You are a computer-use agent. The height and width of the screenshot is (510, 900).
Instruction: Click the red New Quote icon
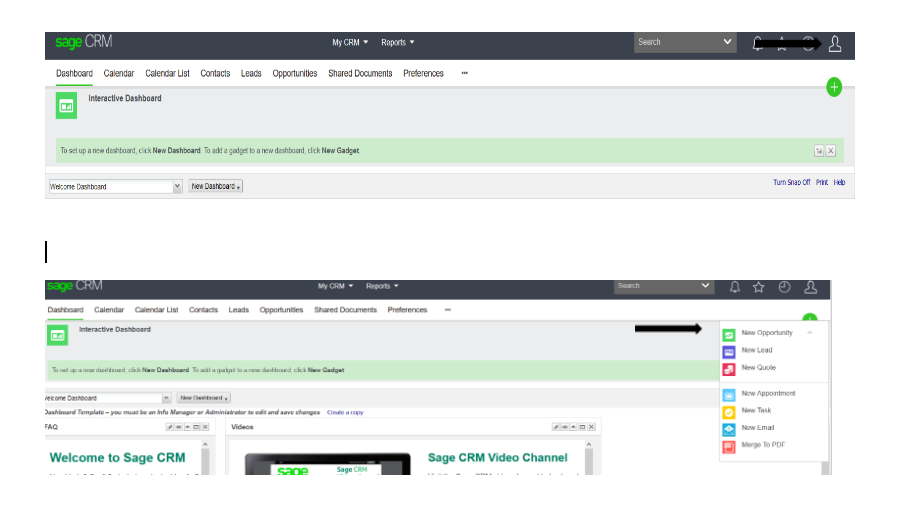[729, 369]
